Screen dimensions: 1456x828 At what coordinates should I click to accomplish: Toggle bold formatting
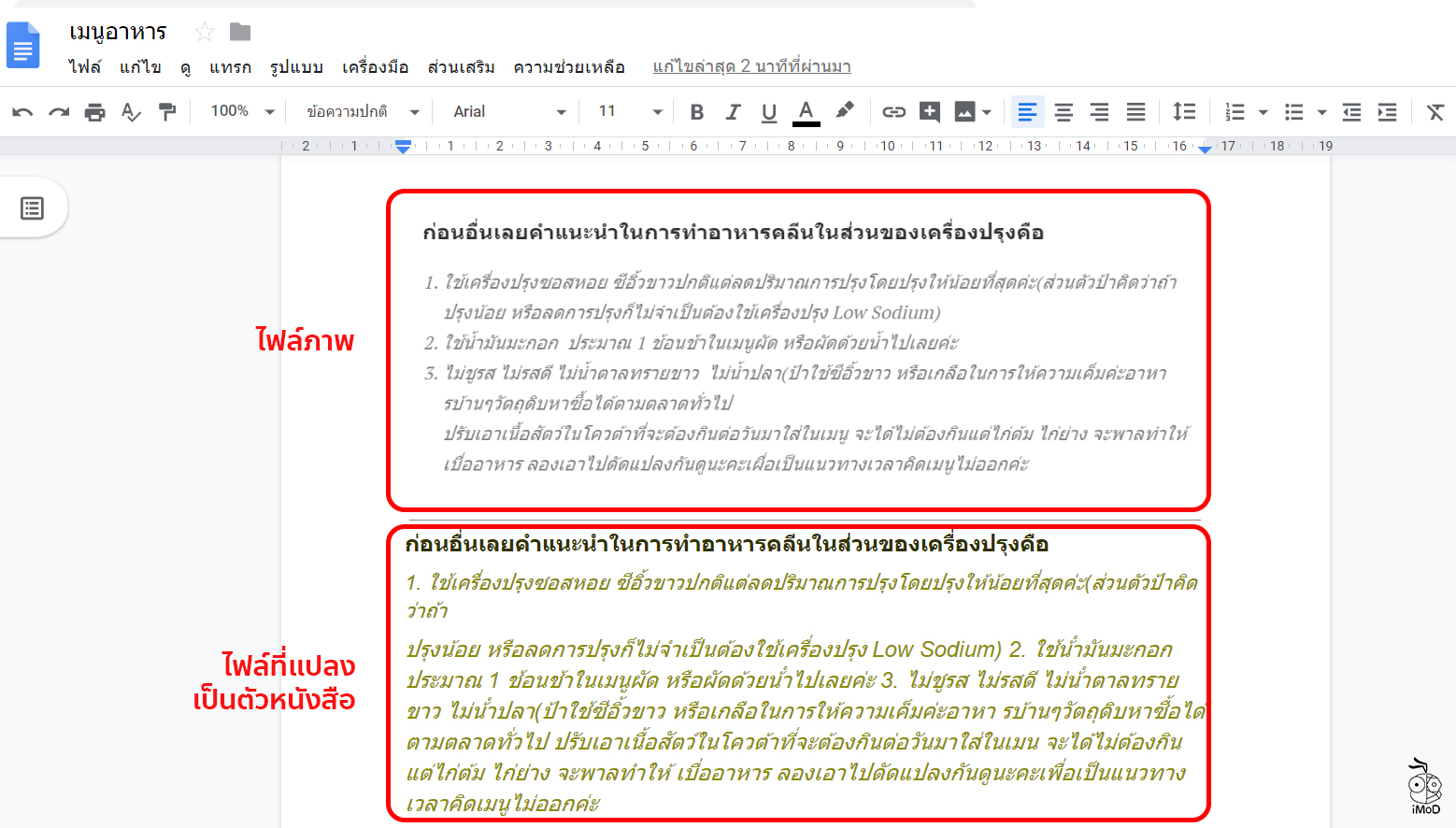pyautogui.click(x=696, y=112)
